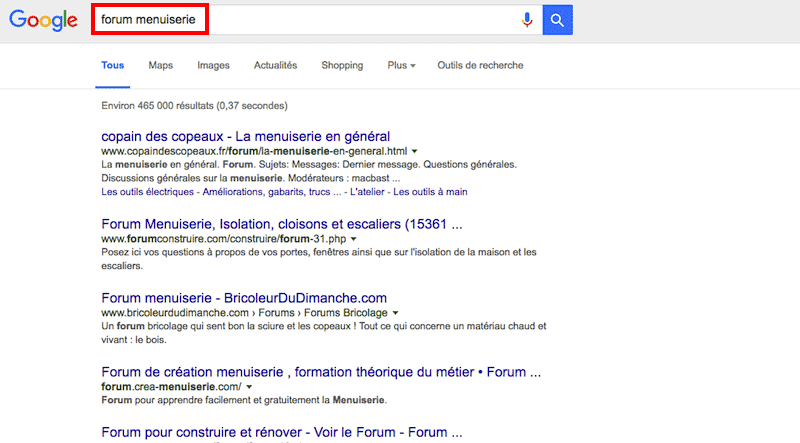Click the Google logo
The height and width of the screenshot is (443, 800).
coord(43,20)
